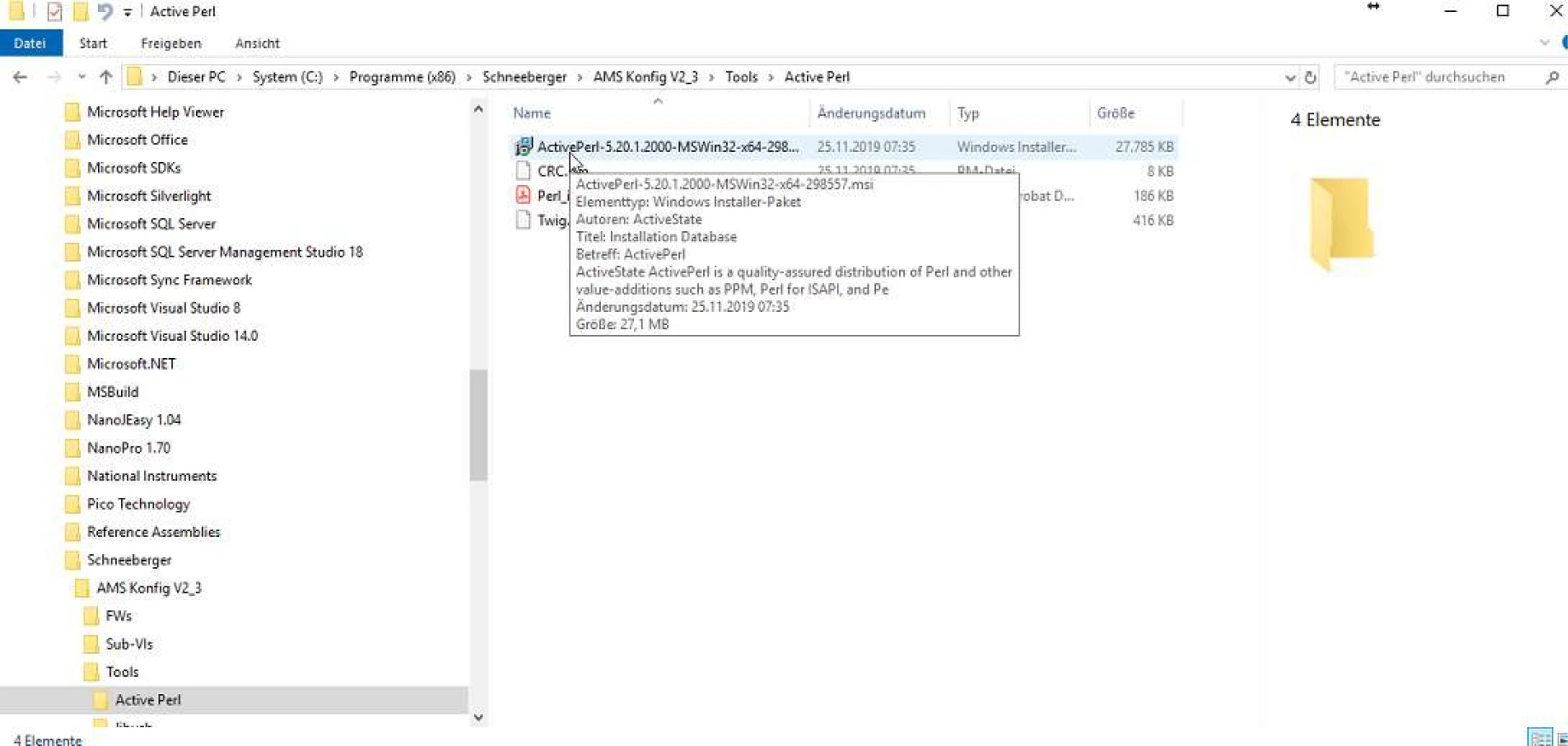Click the undo quick access icon
The height and width of the screenshot is (746, 1568).
coord(105,11)
